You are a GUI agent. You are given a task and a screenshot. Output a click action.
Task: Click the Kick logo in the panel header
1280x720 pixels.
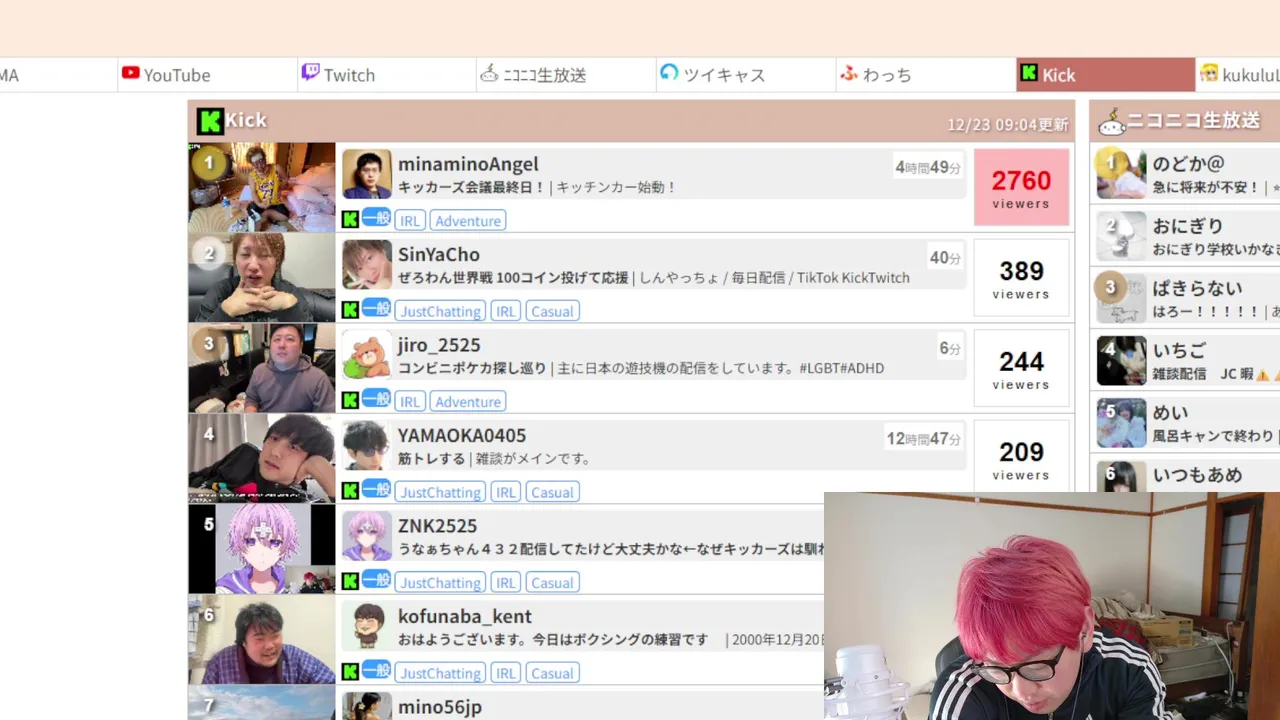coord(209,121)
